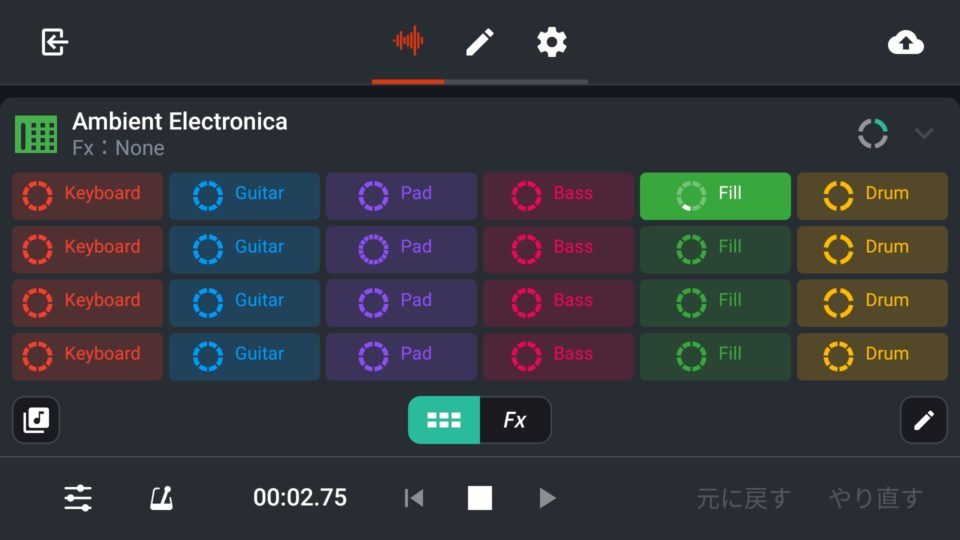The width and height of the screenshot is (960, 540).
Task: Trigger the second-row Guitar pad
Action: click(x=244, y=249)
